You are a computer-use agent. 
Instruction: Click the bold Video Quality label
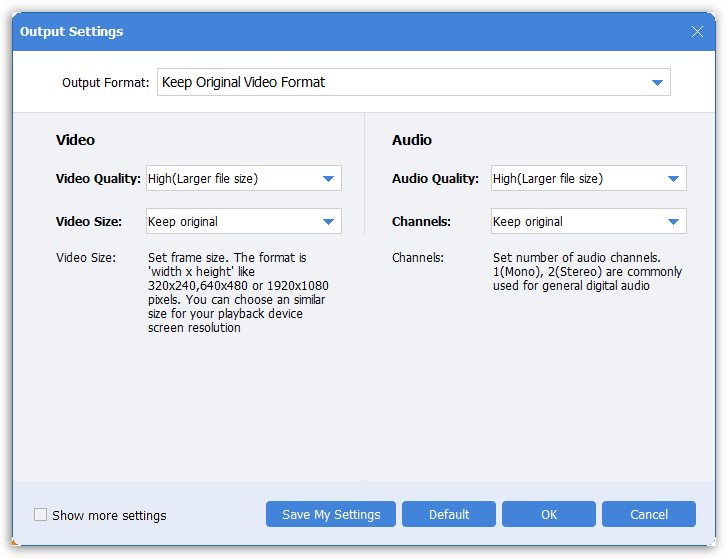click(x=98, y=179)
